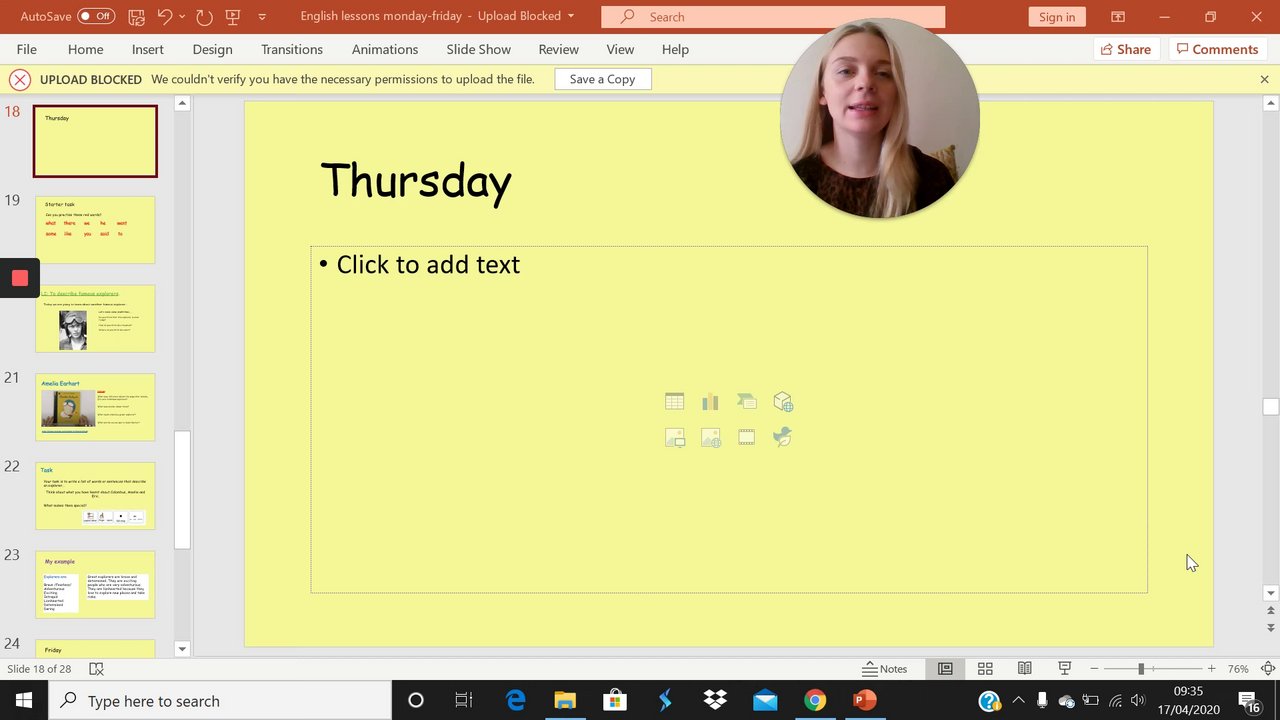Open Windows Start menu
This screenshot has height=720, width=1280.
coord(23,701)
